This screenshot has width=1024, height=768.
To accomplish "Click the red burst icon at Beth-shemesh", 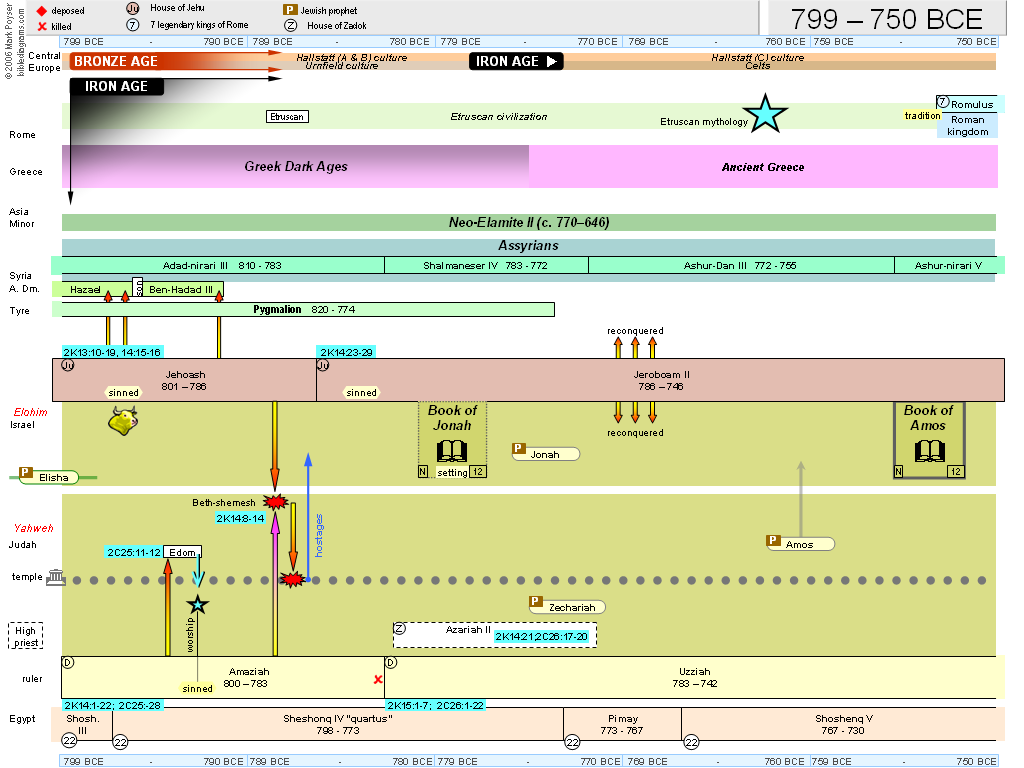I will click(273, 501).
